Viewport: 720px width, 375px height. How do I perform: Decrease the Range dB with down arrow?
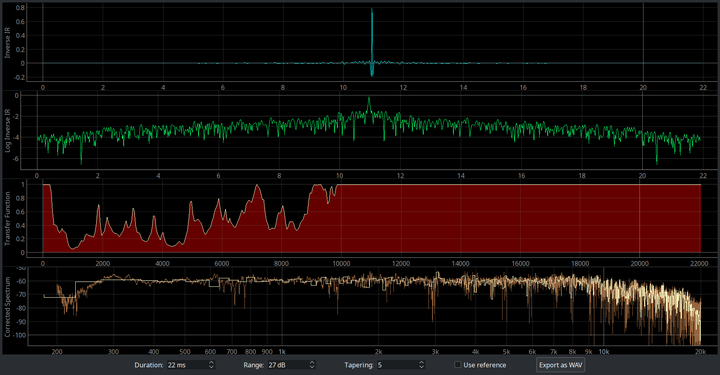pyautogui.click(x=312, y=367)
